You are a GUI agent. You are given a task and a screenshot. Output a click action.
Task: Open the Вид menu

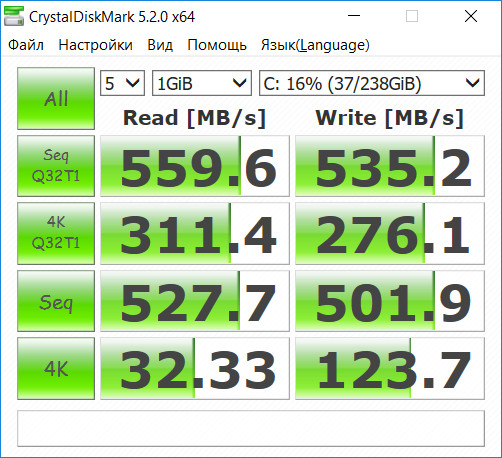160,45
